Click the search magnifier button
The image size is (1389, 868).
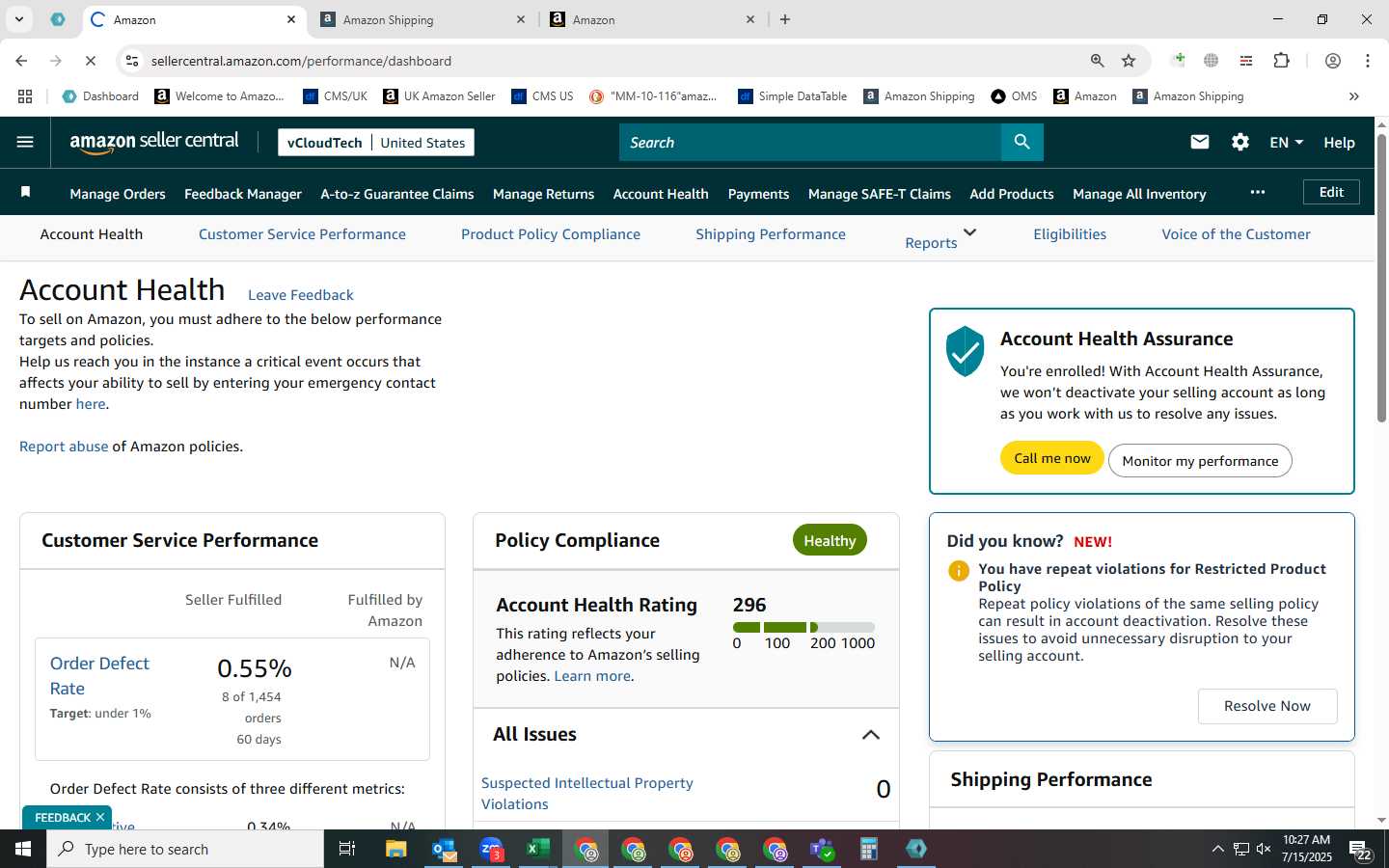pos(1022,142)
